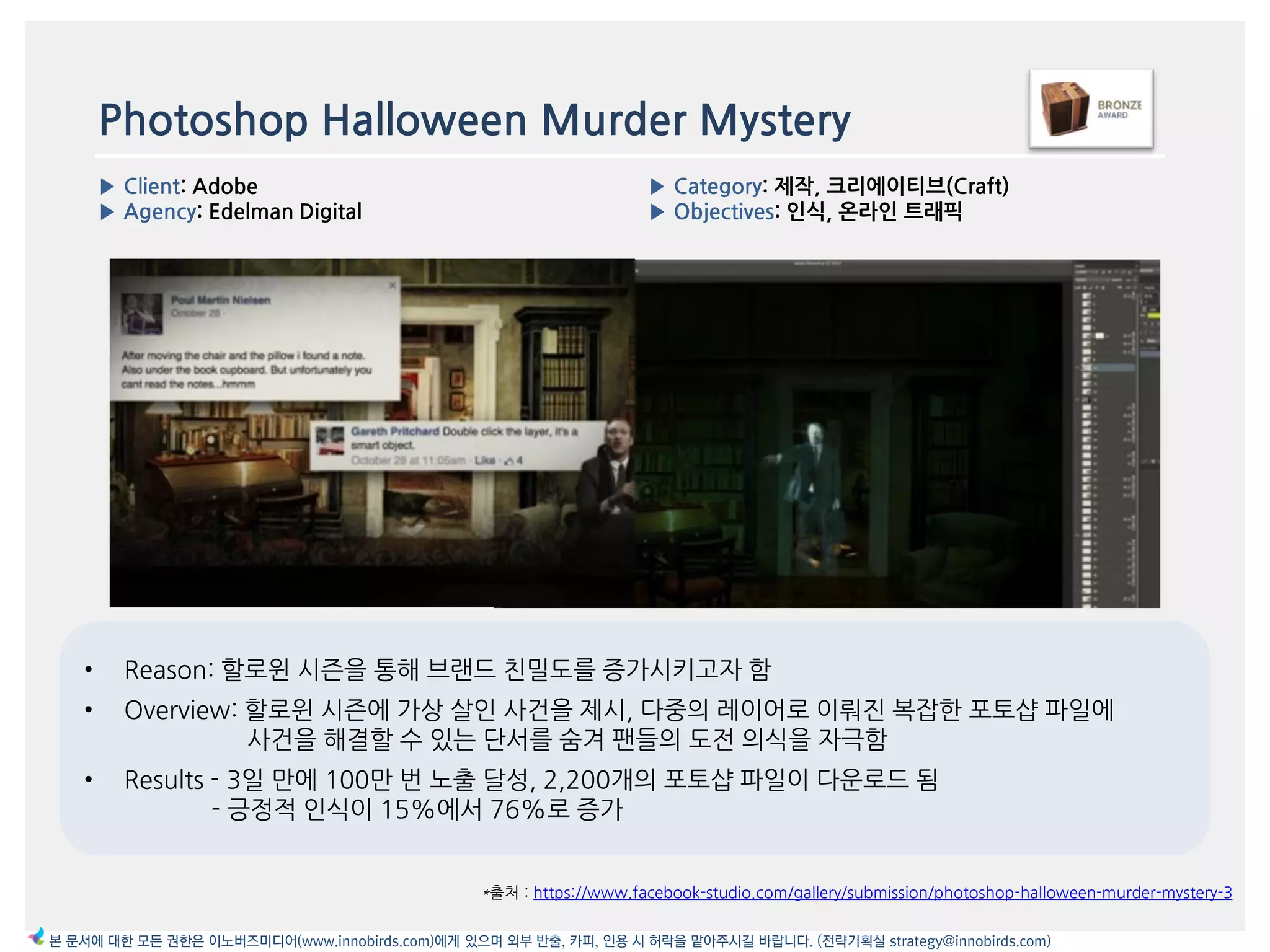Click the 'Overview:' bullet text

tap(619, 724)
